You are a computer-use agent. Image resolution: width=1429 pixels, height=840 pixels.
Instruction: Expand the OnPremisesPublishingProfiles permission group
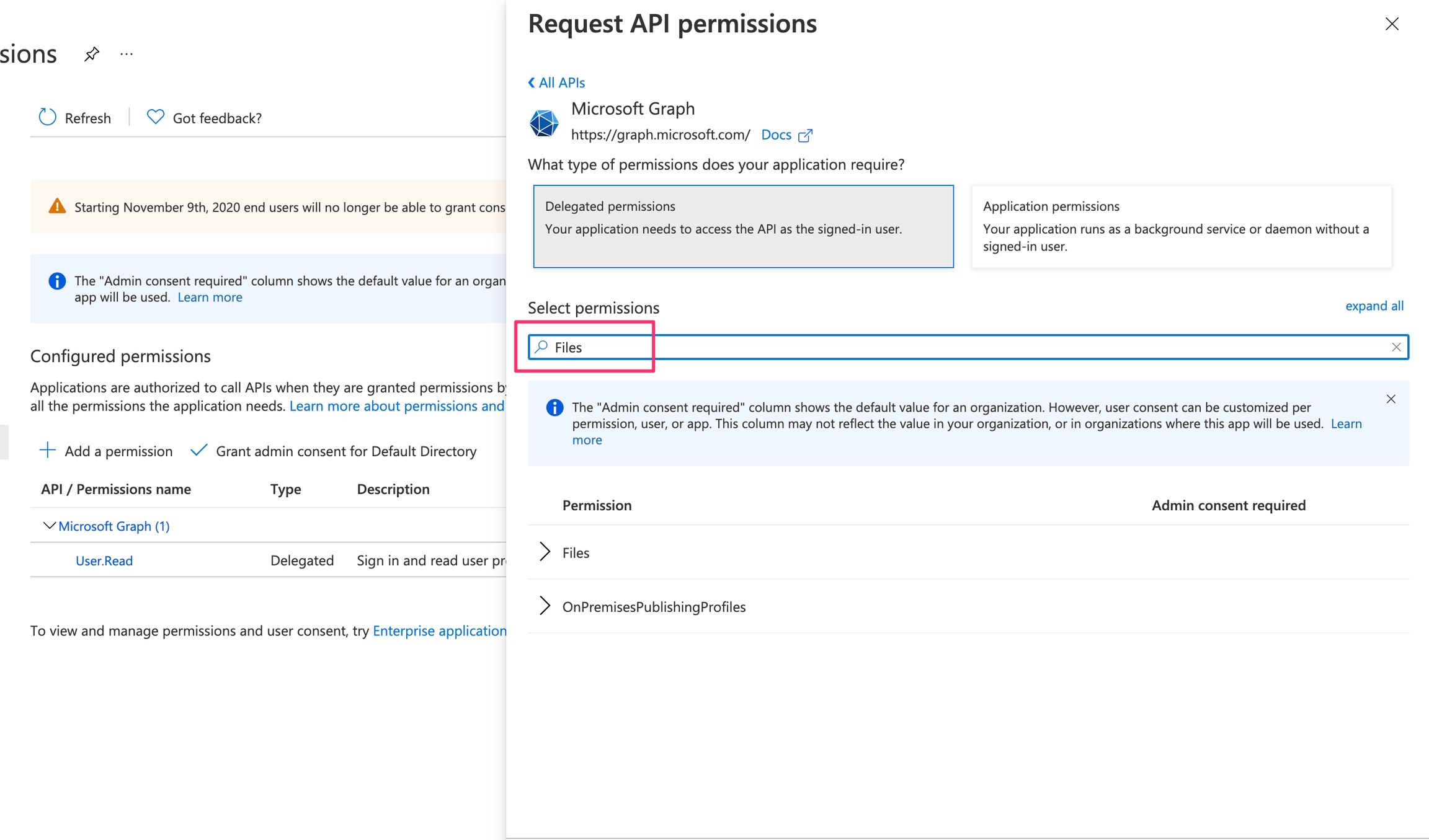545,606
